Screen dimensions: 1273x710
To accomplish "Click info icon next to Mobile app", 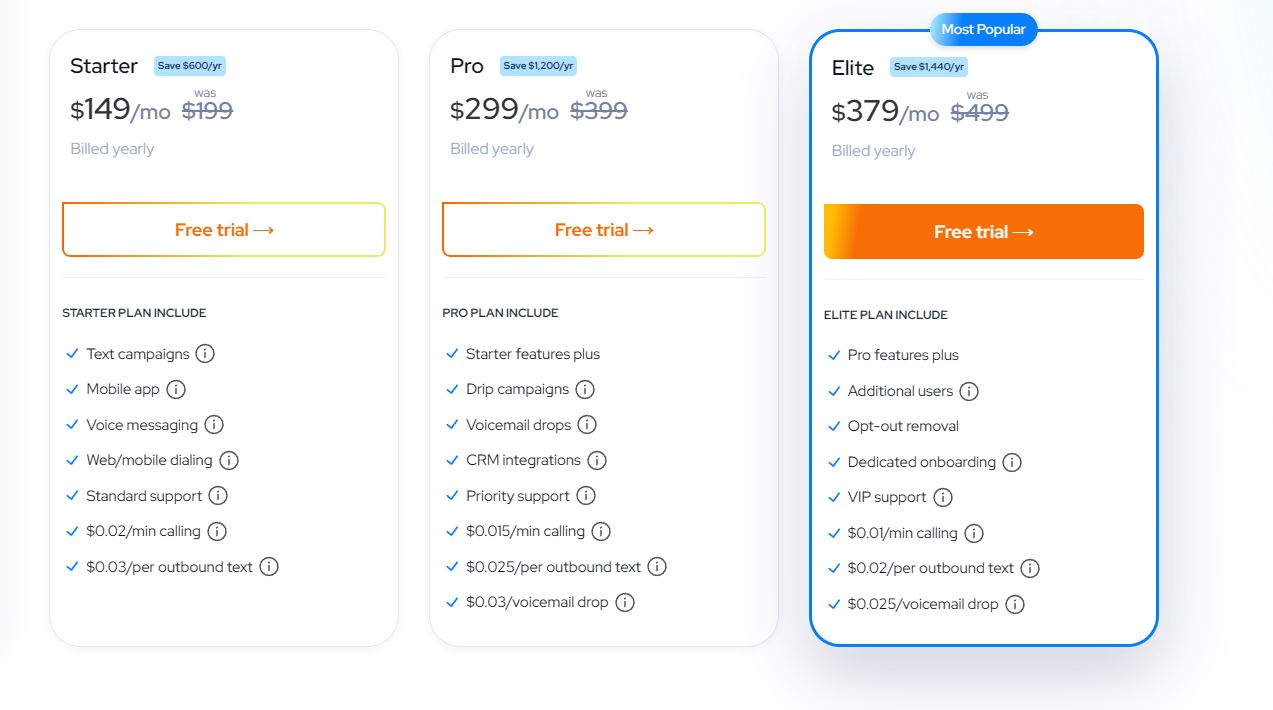I will [x=176, y=389].
